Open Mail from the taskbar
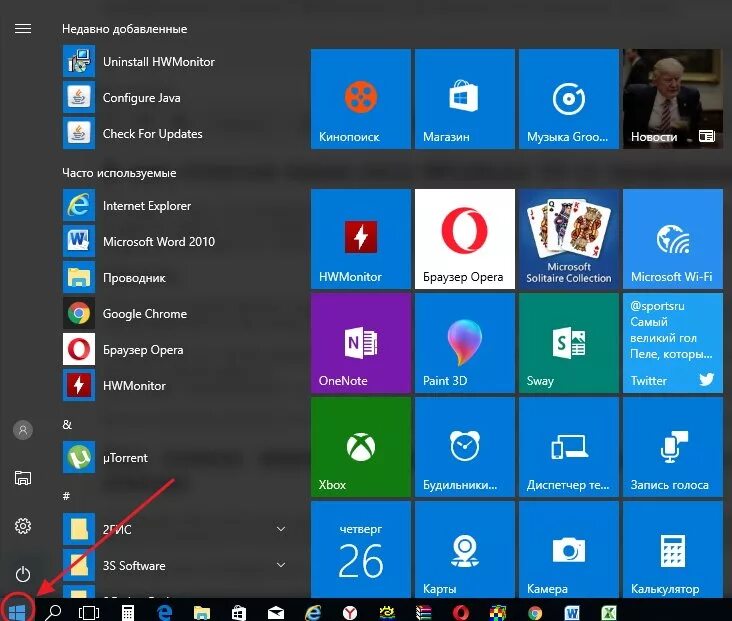The width and height of the screenshot is (732, 621). click(276, 612)
